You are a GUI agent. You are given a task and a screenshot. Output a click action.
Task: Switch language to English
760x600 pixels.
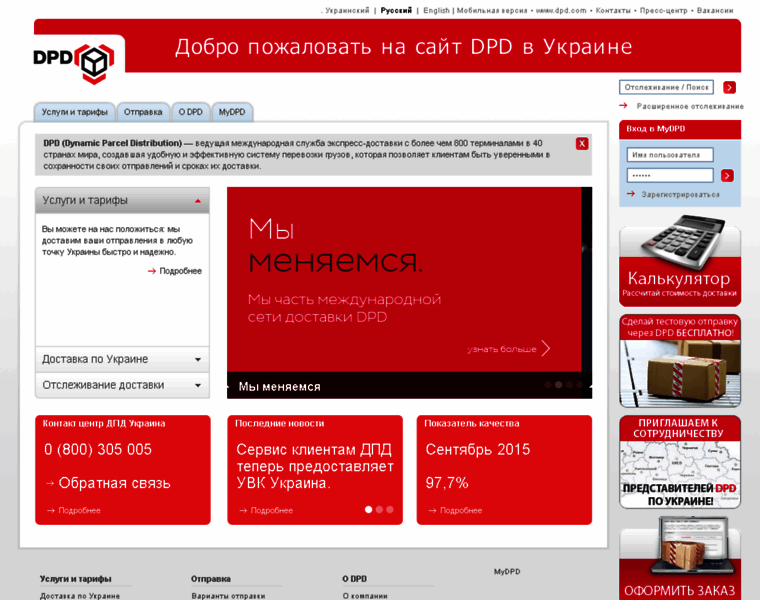tap(436, 10)
